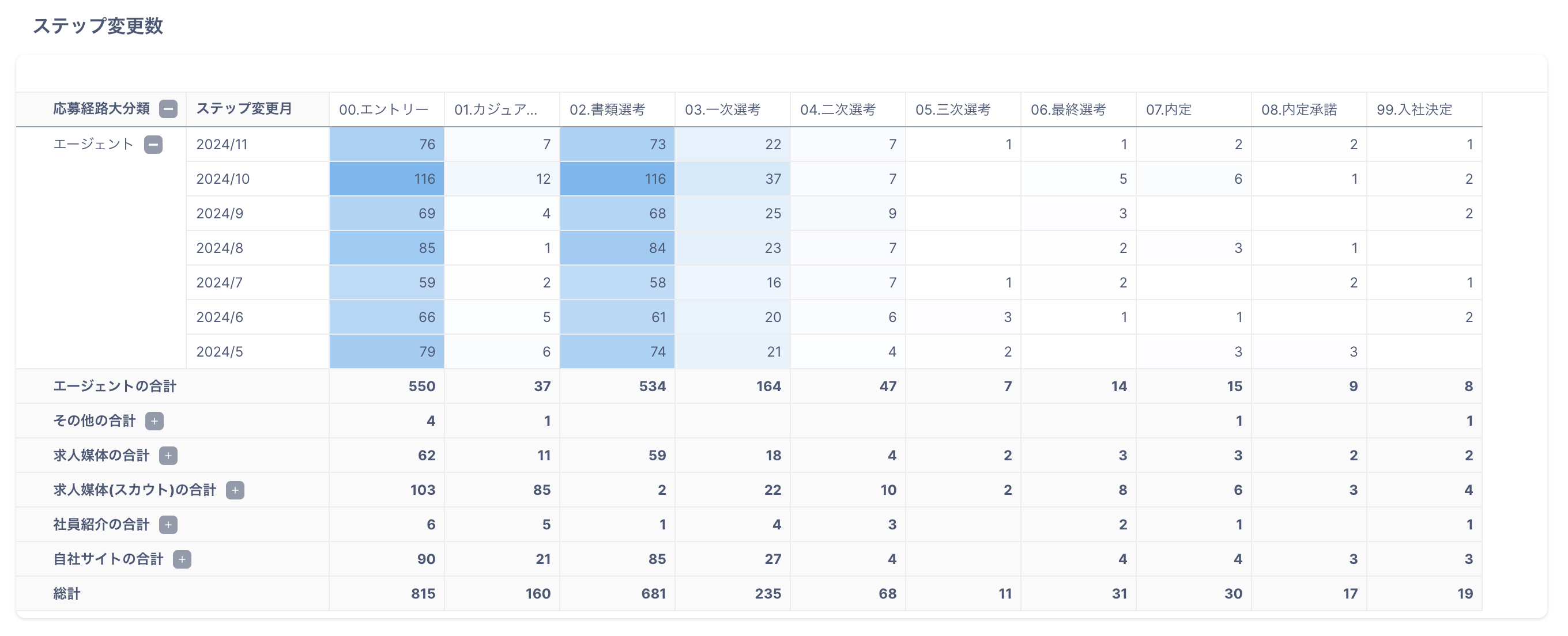Expand the その他の合計 row
Screen dimensions: 1568x636
tap(154, 421)
